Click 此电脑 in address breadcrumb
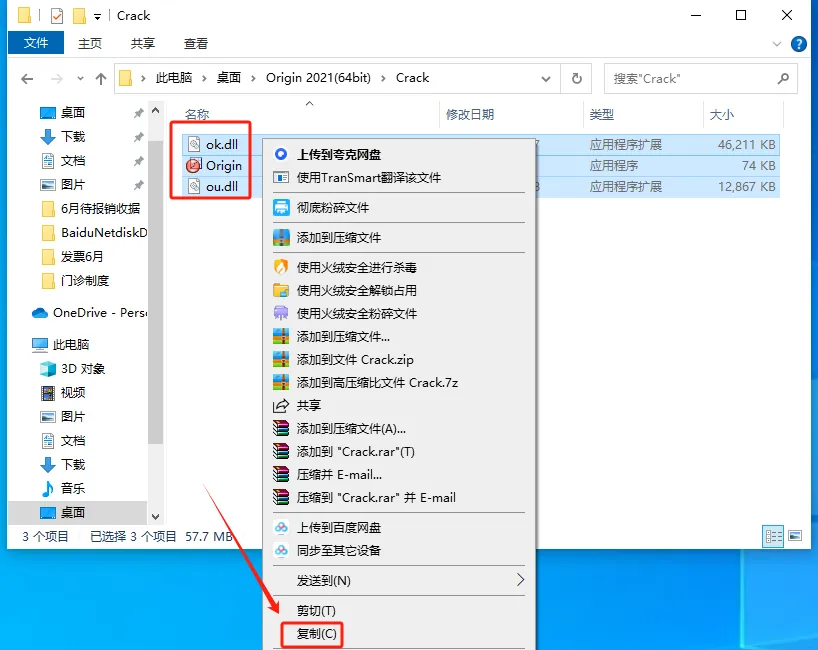 point(174,78)
